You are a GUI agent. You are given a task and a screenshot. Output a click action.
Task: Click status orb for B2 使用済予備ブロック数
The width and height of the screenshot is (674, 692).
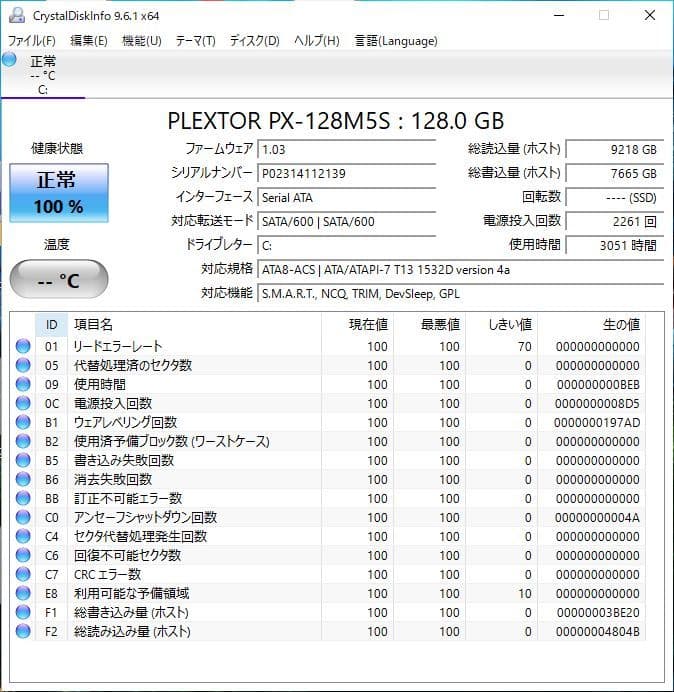point(23,441)
